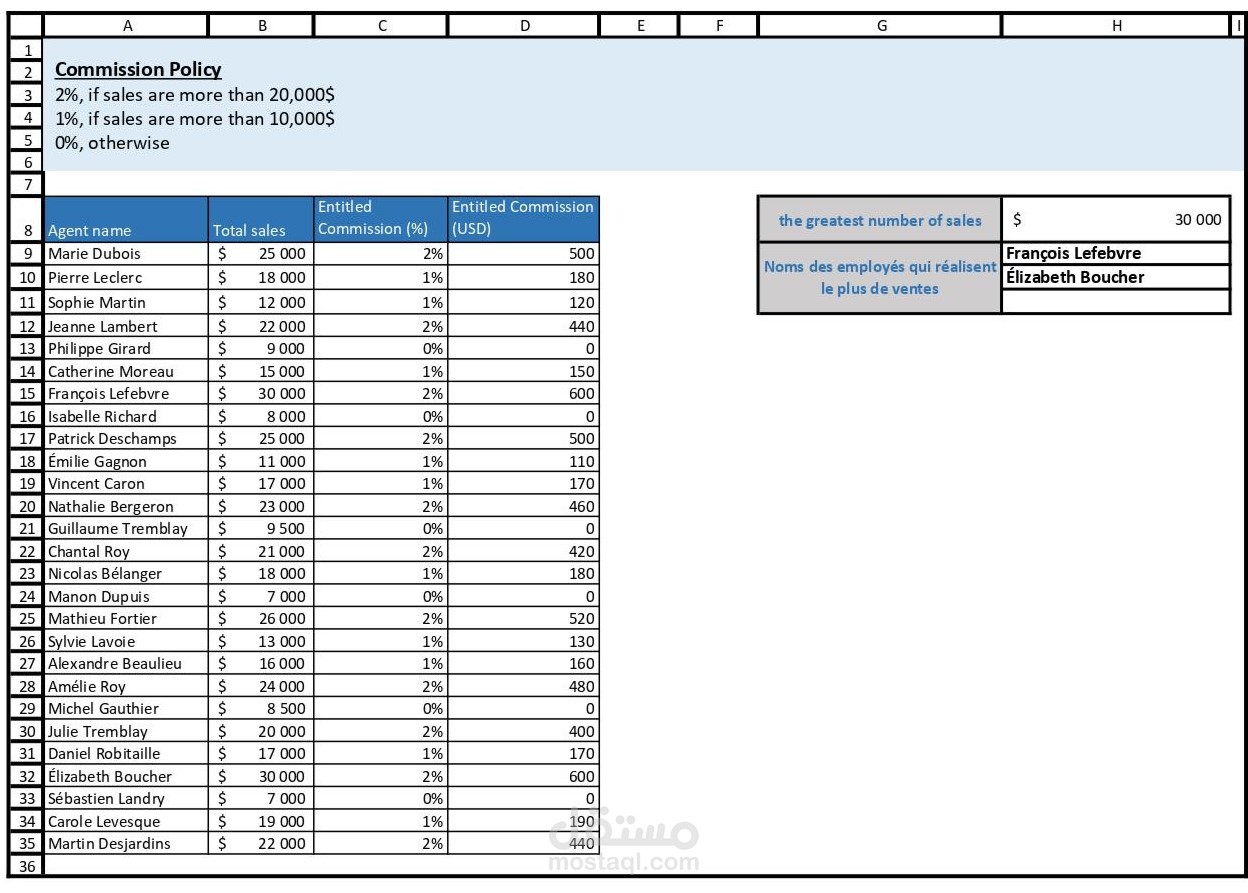The height and width of the screenshot is (893, 1248).
Task: Click 'Noms des employés qui réalisent' label cell
Action: pos(880,277)
